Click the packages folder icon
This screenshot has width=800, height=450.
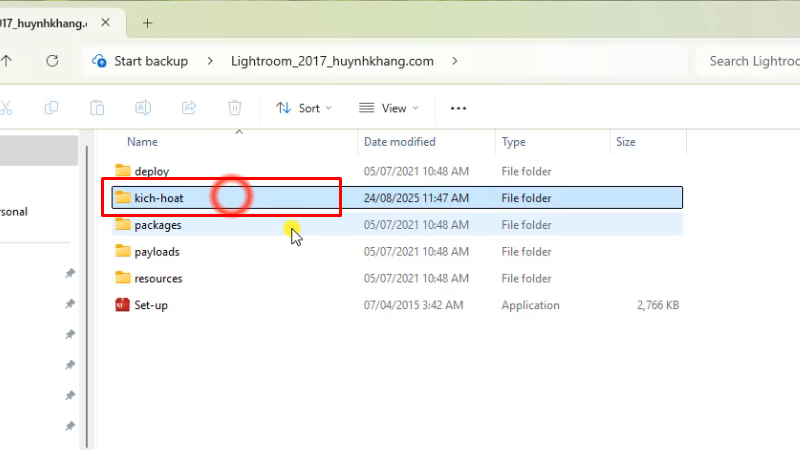(x=122, y=224)
